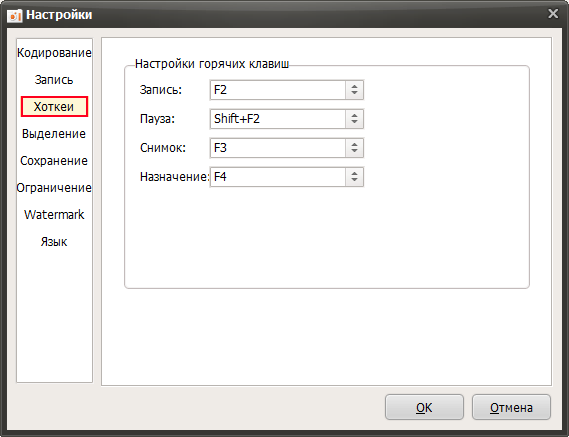Image resolution: width=569 pixels, height=437 pixels.
Task: Open the Кодирование settings tab
Action: pyautogui.click(x=54, y=53)
